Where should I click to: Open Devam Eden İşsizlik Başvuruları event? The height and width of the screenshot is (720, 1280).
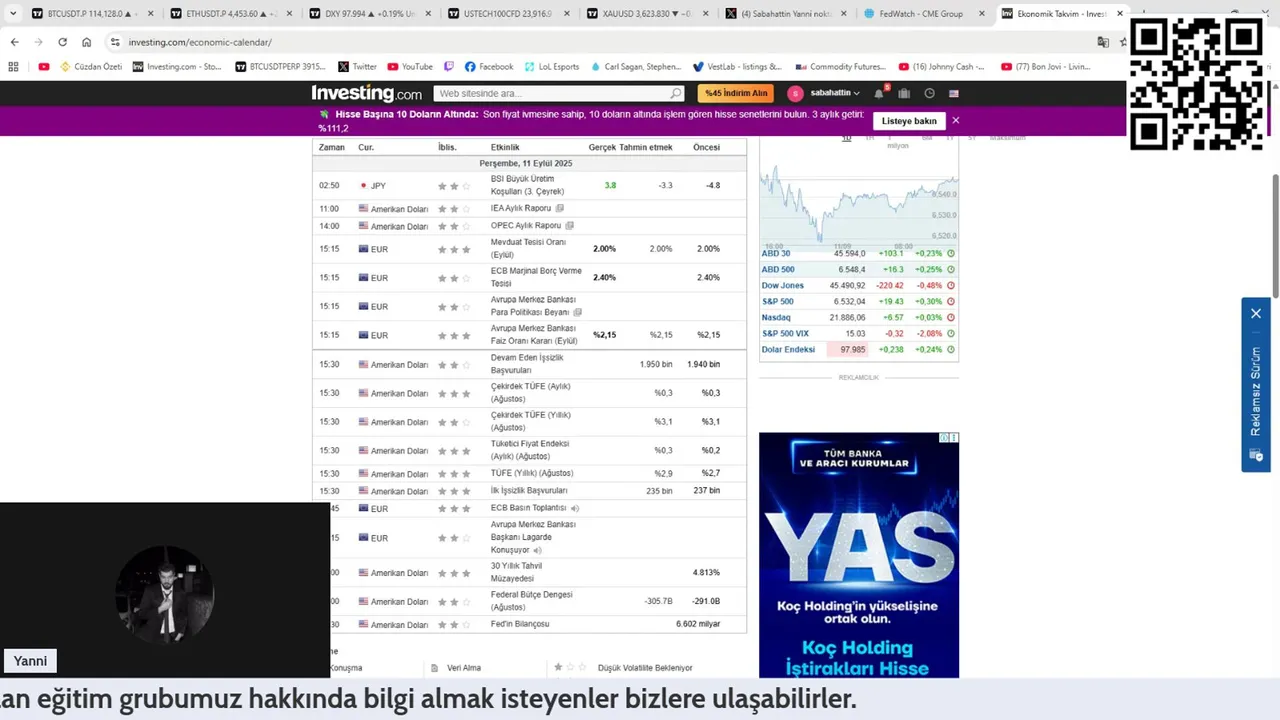click(527, 364)
